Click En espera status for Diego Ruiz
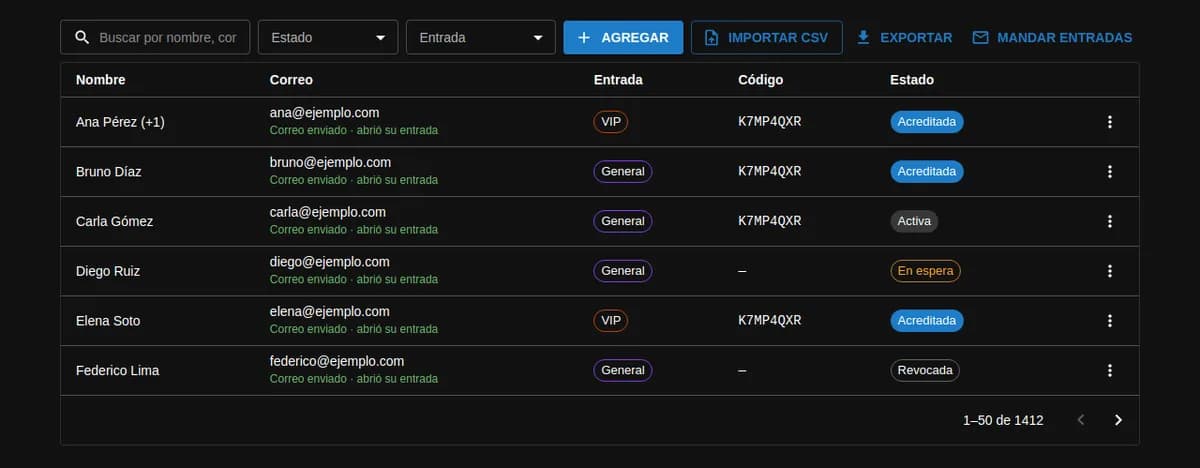Screen dimensions: 1200x468 click(925, 271)
